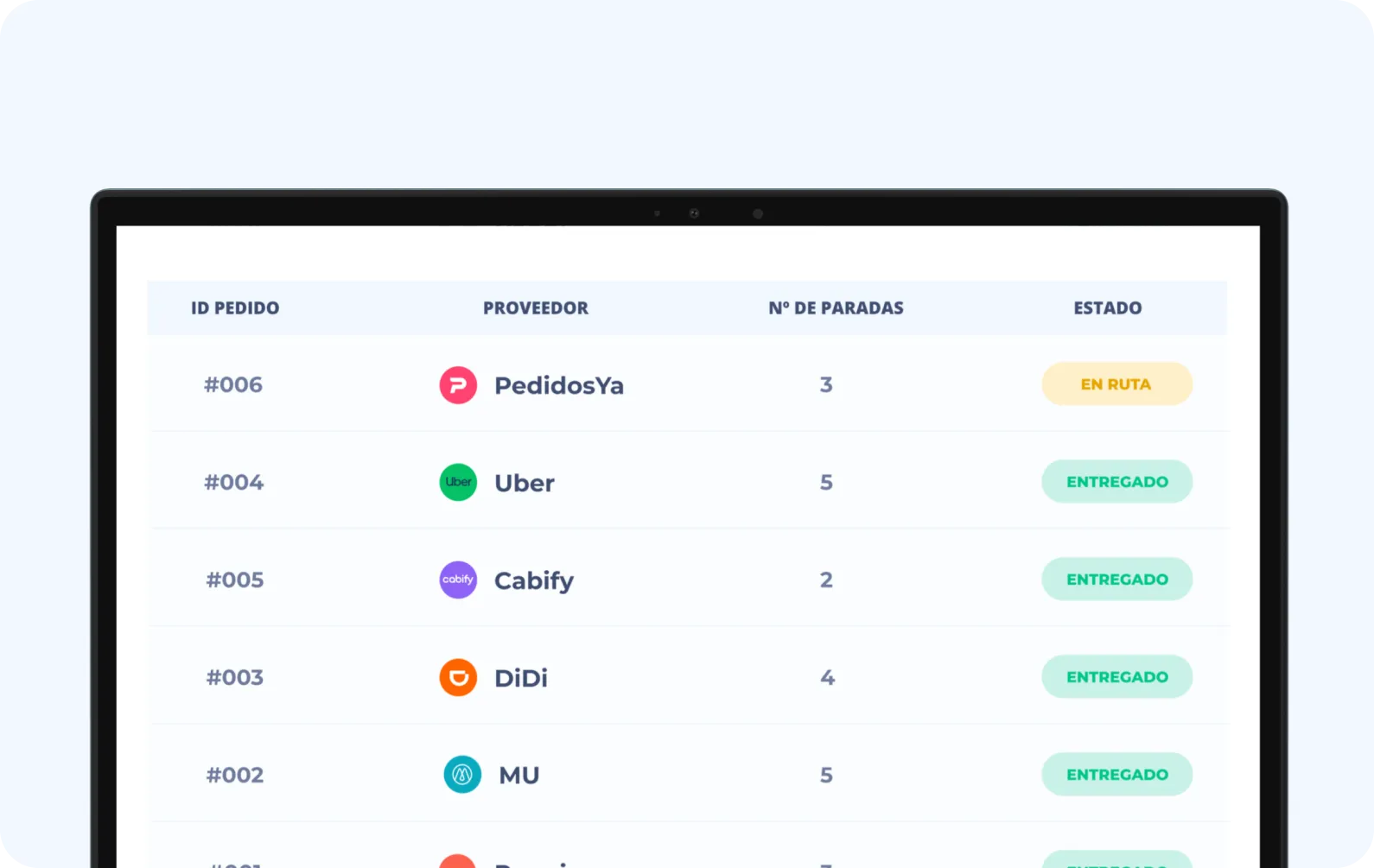Select order ID #006
The height and width of the screenshot is (868, 1374).
coord(233,384)
